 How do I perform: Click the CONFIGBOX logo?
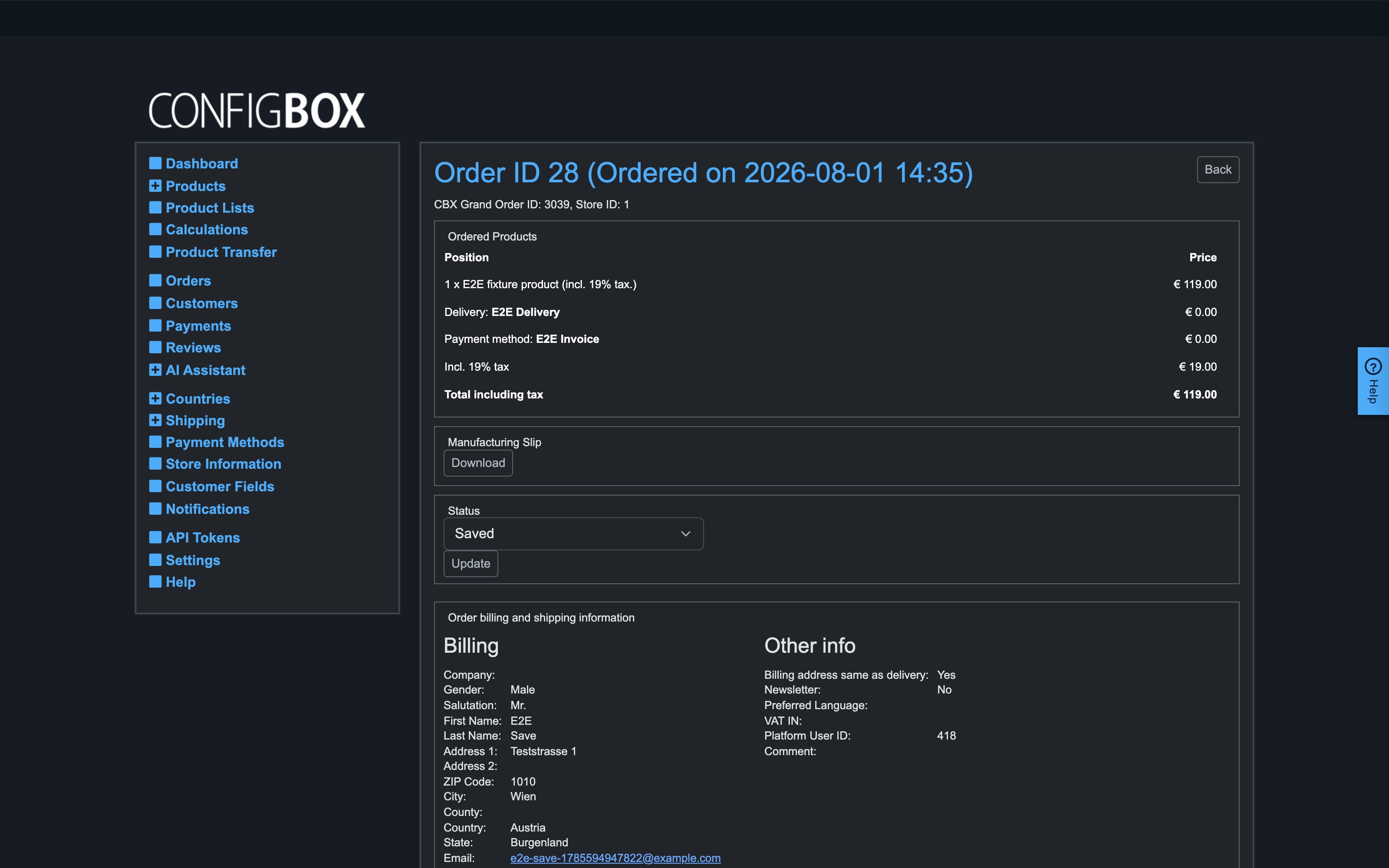pyautogui.click(x=257, y=110)
